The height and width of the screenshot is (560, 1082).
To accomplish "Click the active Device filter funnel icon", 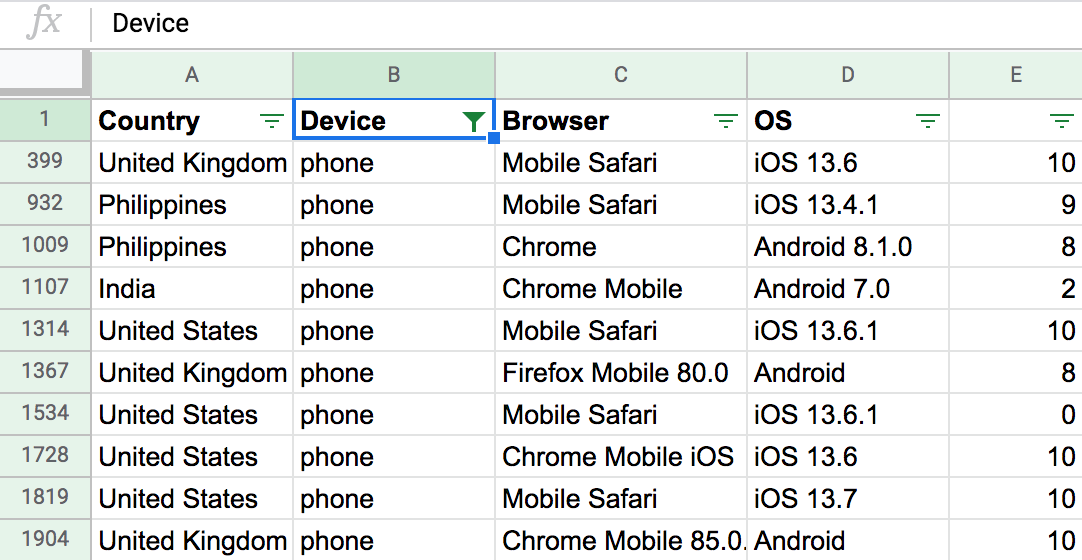I will pyautogui.click(x=474, y=122).
